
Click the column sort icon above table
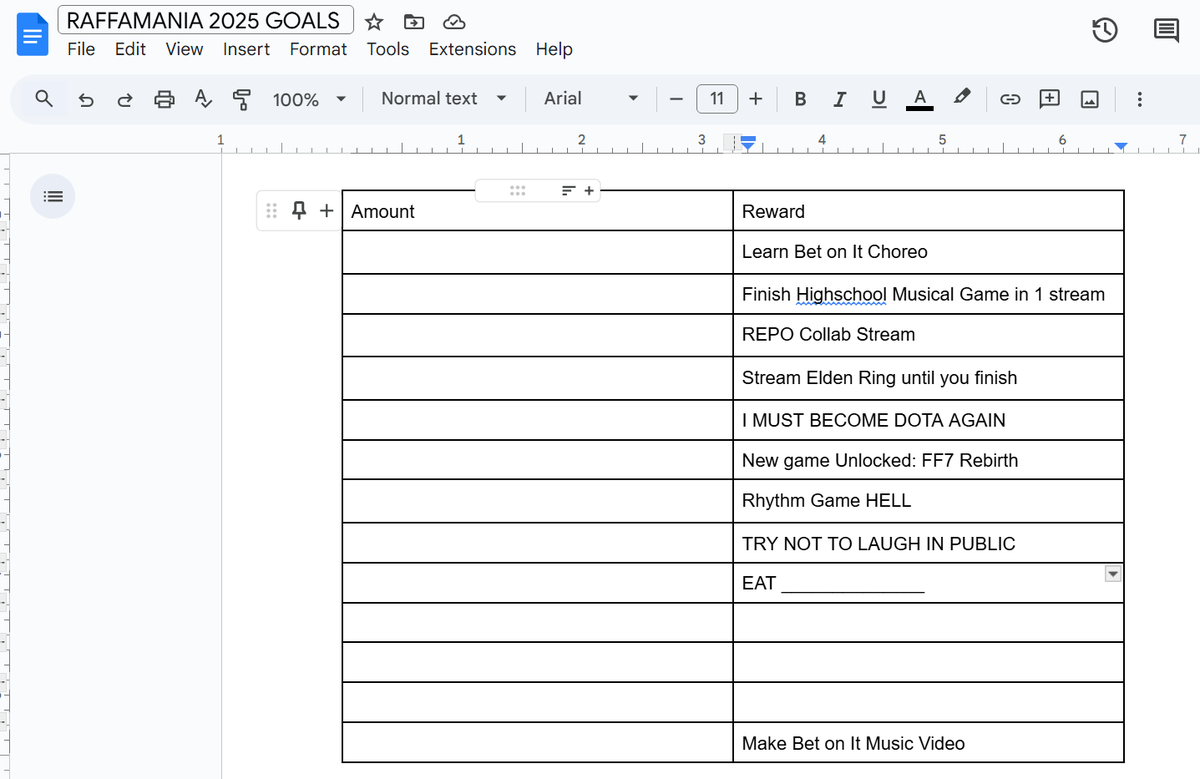point(567,190)
